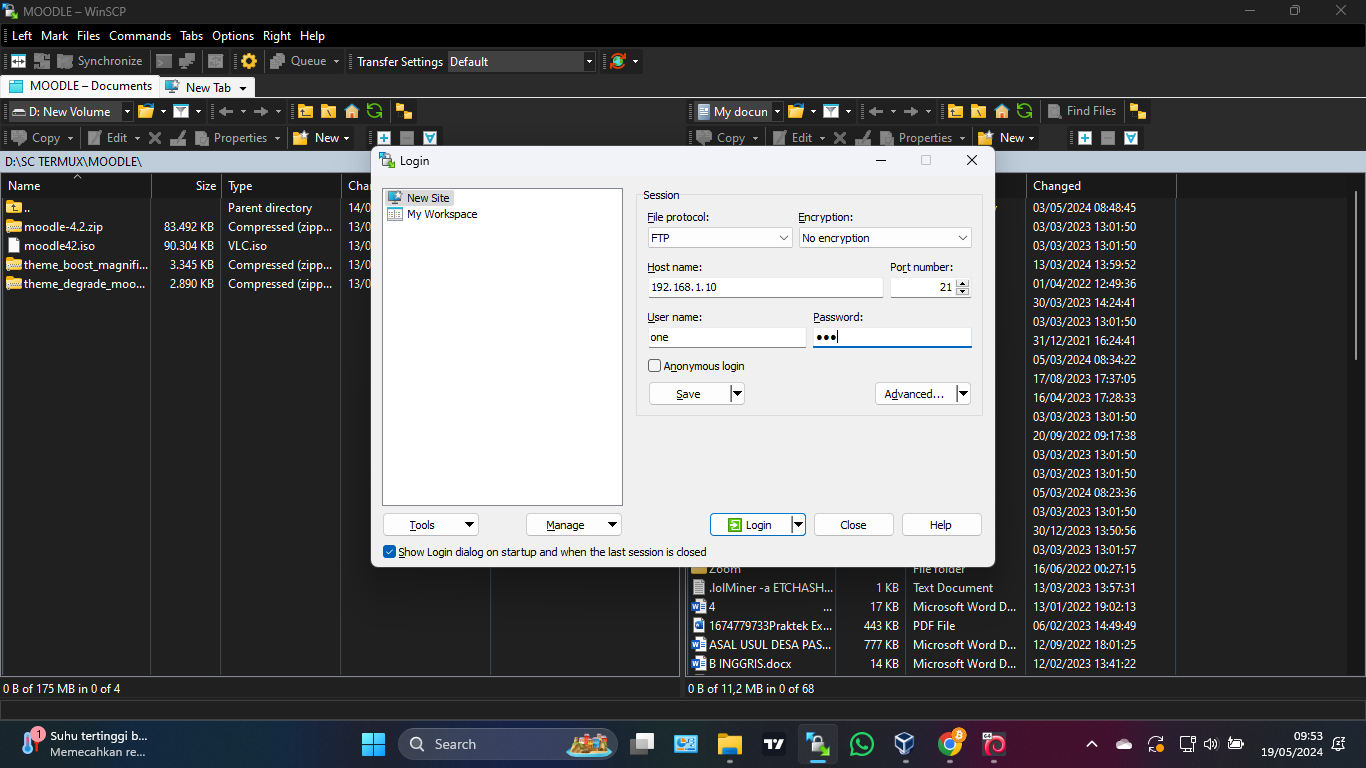Open Google Chrome from the taskbar
This screenshot has width=1366, height=768.
(949, 744)
